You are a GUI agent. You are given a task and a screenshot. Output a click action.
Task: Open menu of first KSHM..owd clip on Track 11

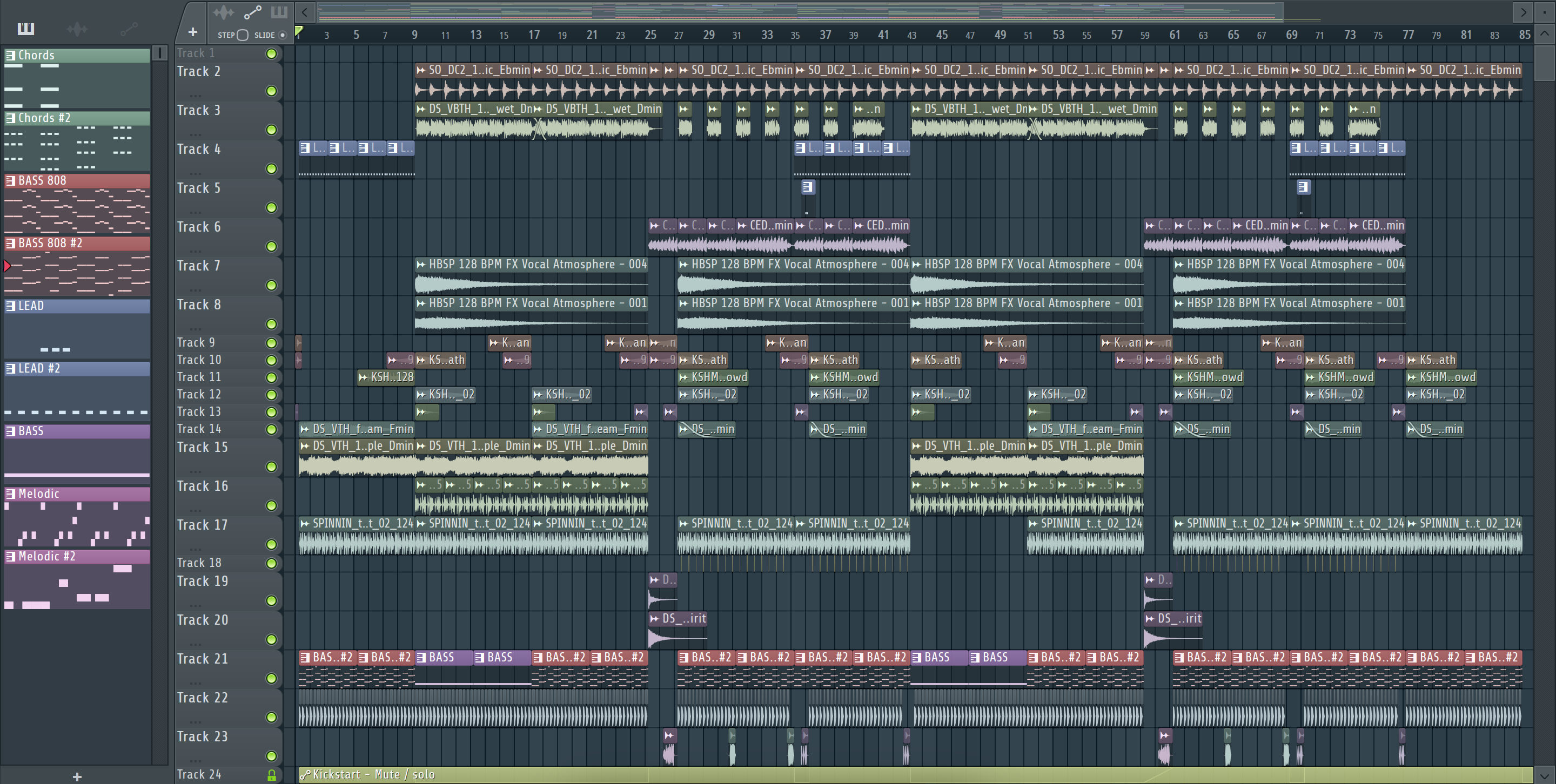point(684,378)
